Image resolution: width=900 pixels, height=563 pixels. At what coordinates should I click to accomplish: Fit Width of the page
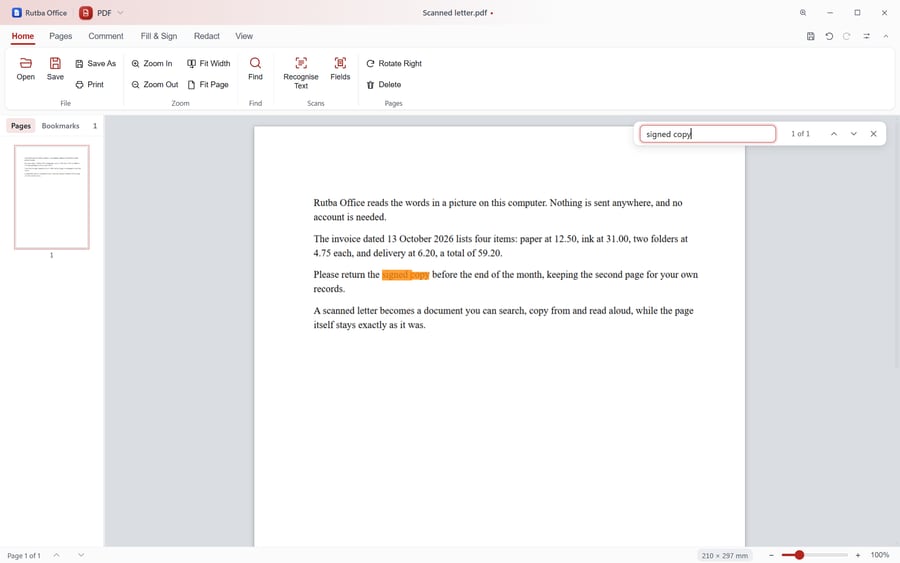coord(209,63)
